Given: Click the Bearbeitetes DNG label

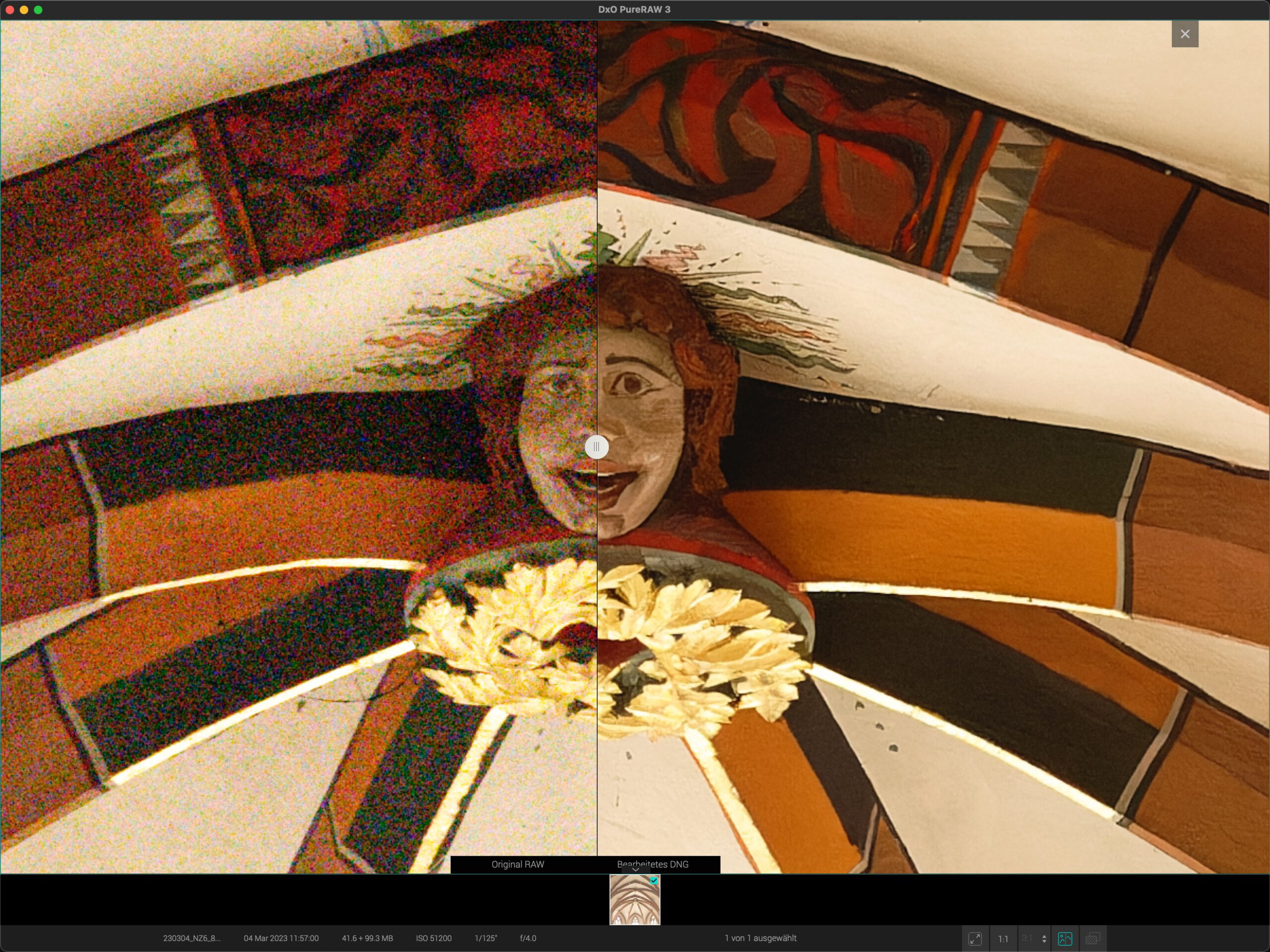Looking at the screenshot, I should 652,864.
